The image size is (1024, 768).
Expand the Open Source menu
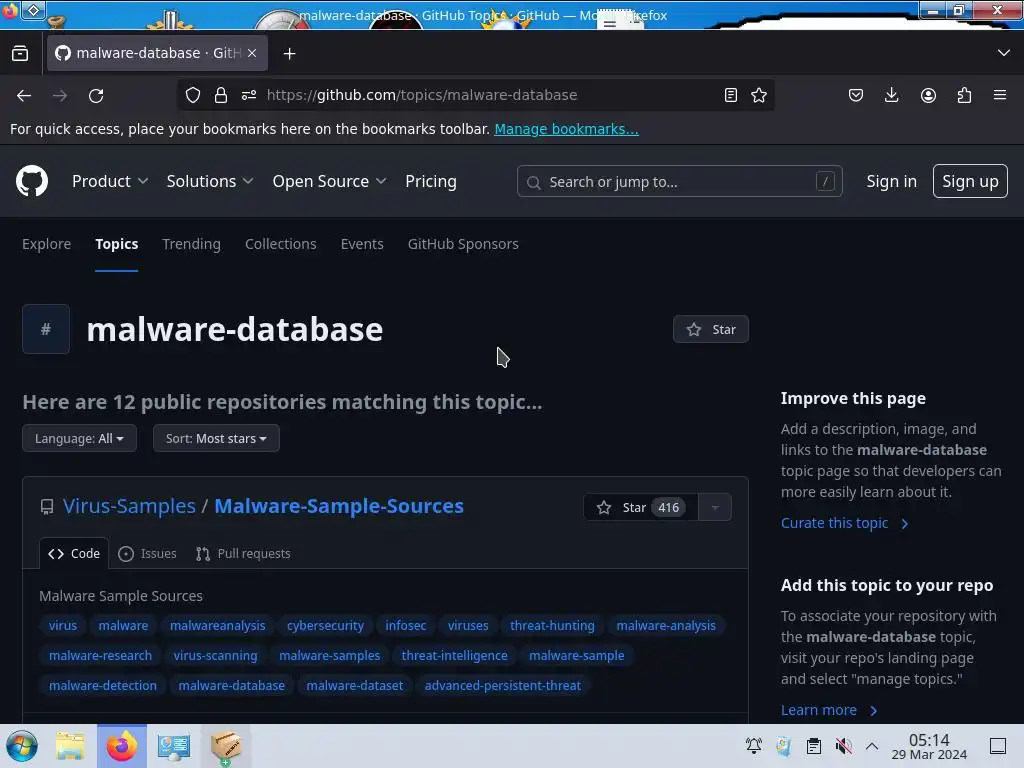point(329,181)
